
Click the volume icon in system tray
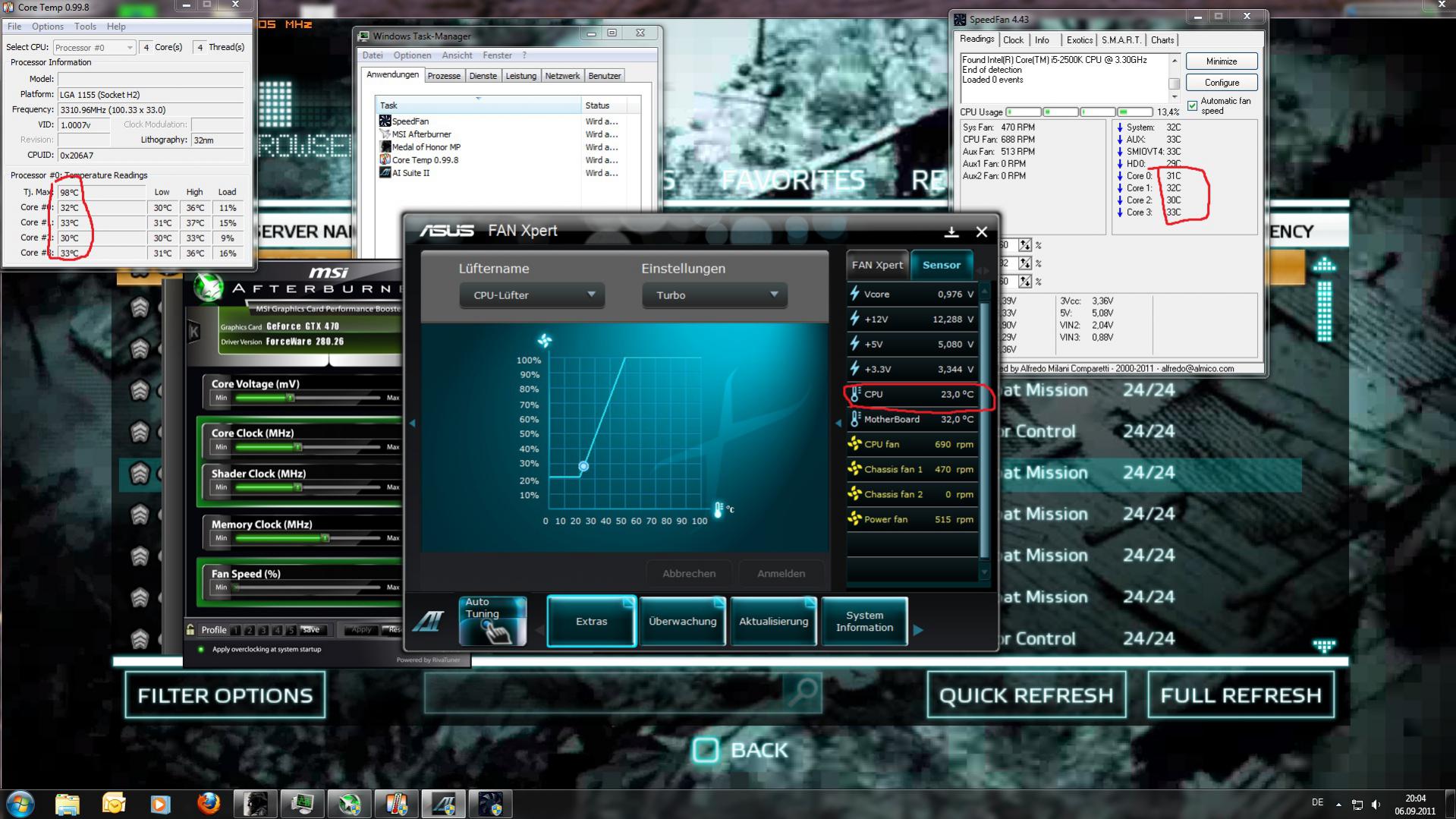coord(1376,804)
